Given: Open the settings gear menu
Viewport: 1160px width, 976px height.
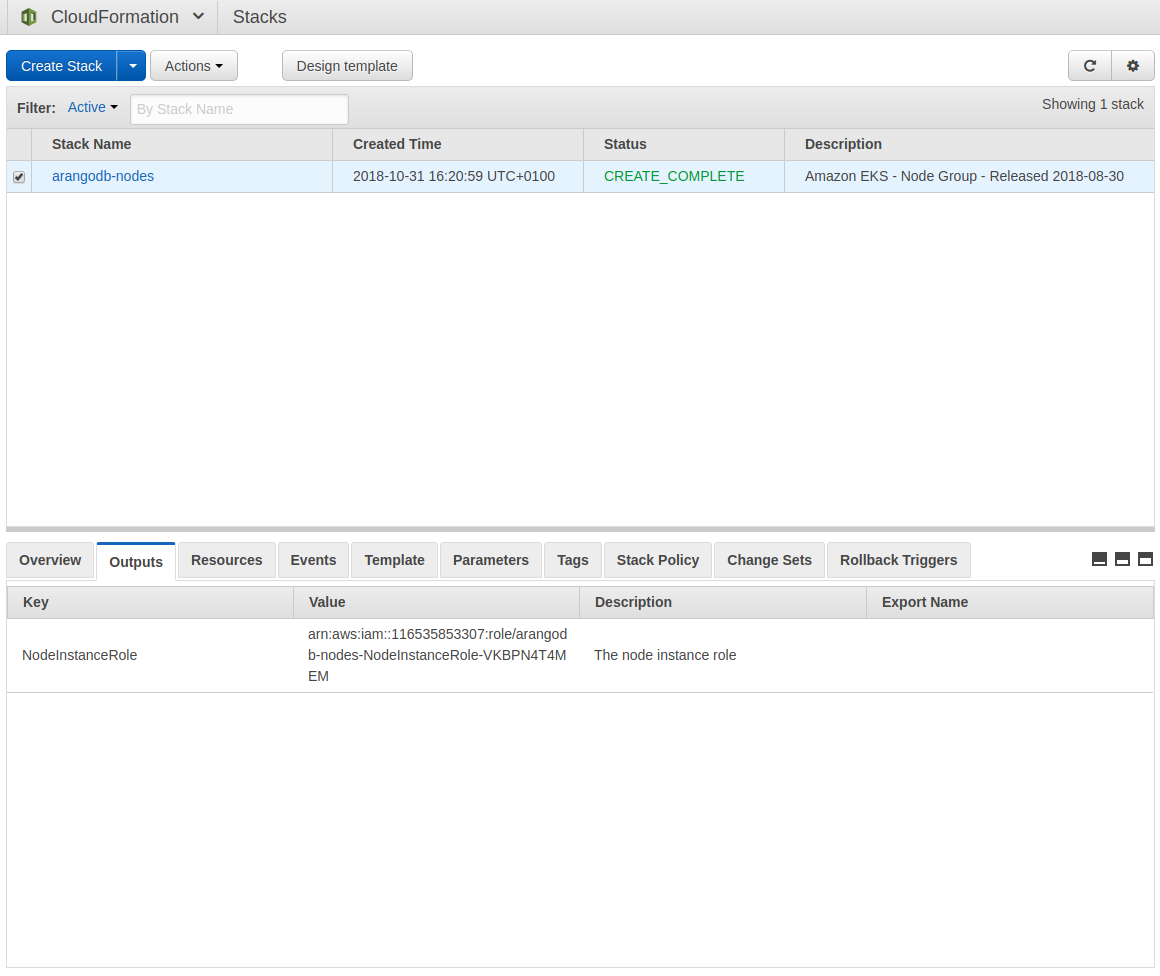Looking at the screenshot, I should [x=1133, y=66].
